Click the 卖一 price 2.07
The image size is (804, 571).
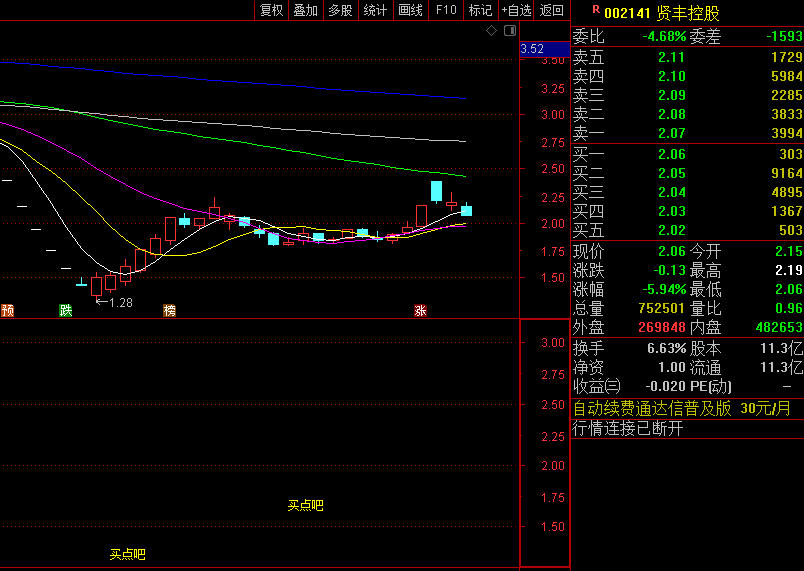(672, 133)
